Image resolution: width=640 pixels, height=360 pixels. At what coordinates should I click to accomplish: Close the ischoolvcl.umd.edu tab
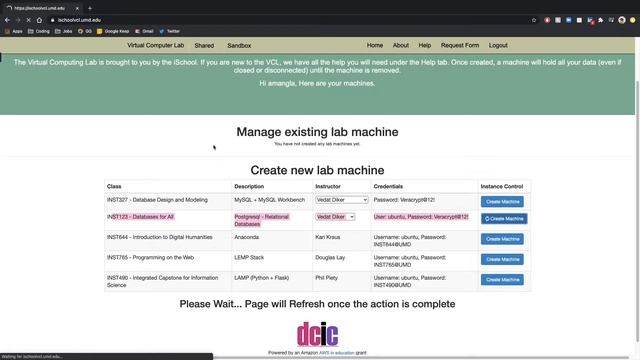point(77,8)
